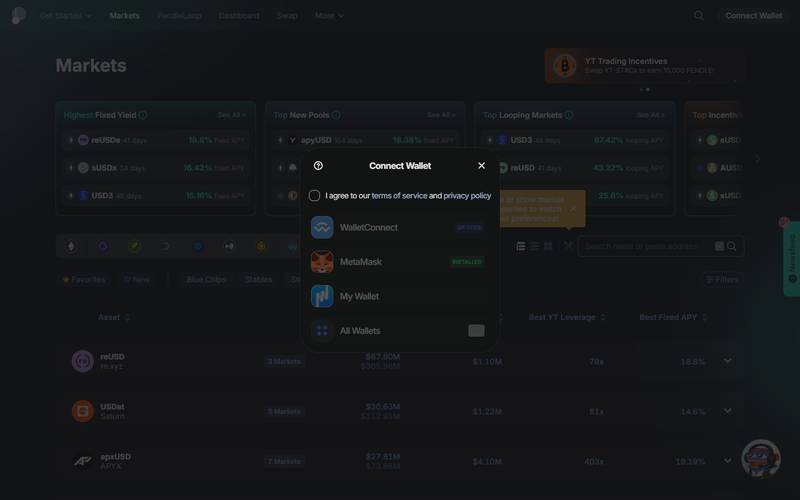Open the PendleLoop nav item

pyautogui.click(x=179, y=16)
